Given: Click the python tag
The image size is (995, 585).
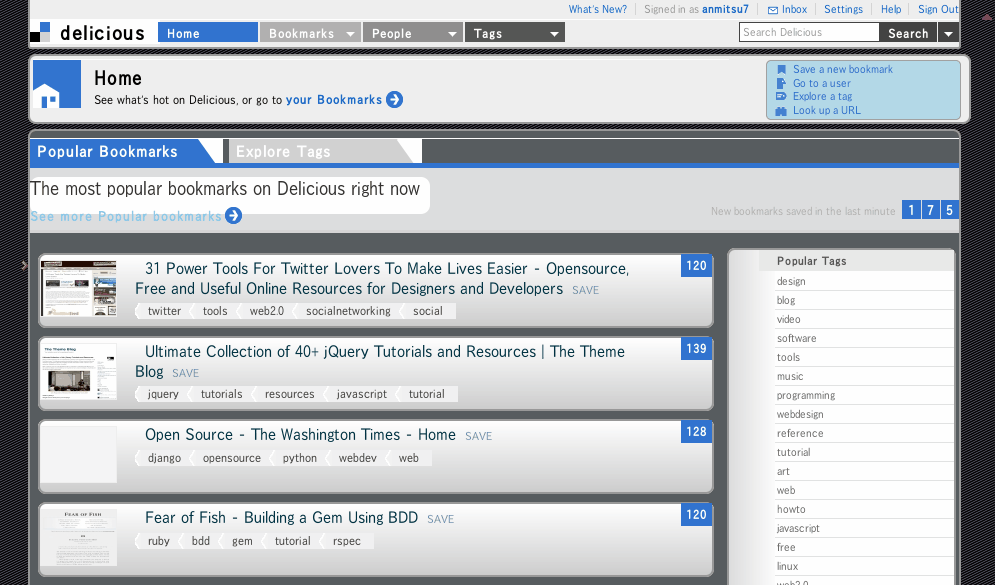Looking at the screenshot, I should coord(300,458).
